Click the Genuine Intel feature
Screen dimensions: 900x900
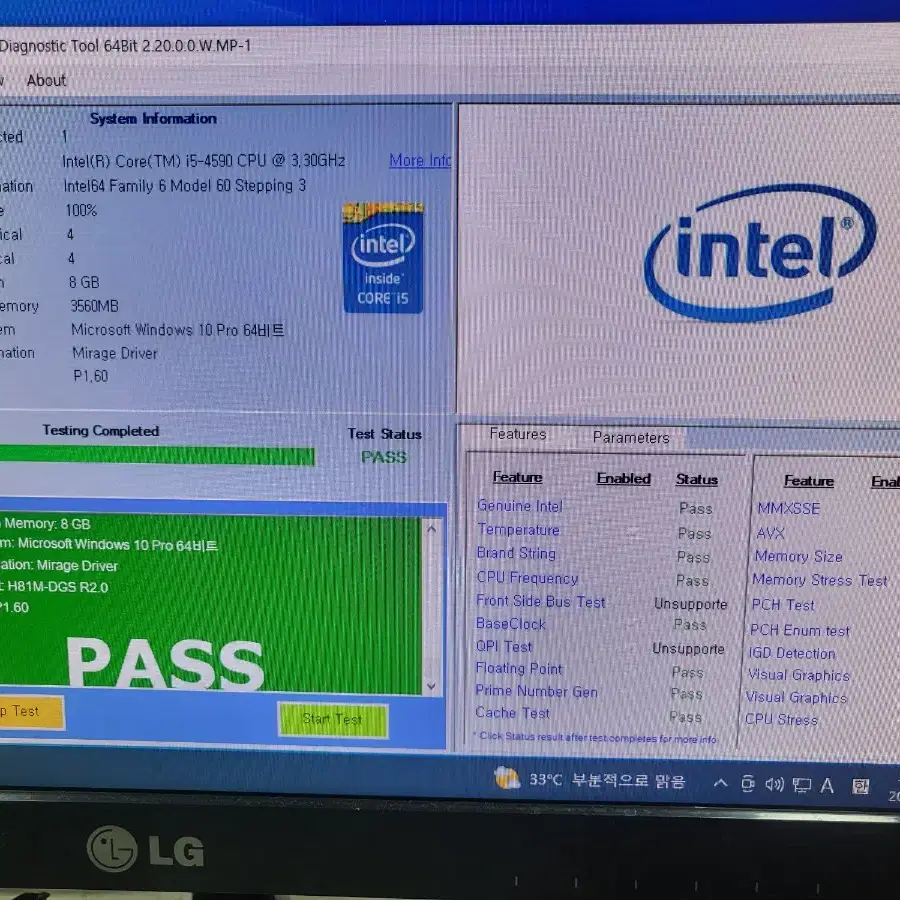tap(519, 506)
